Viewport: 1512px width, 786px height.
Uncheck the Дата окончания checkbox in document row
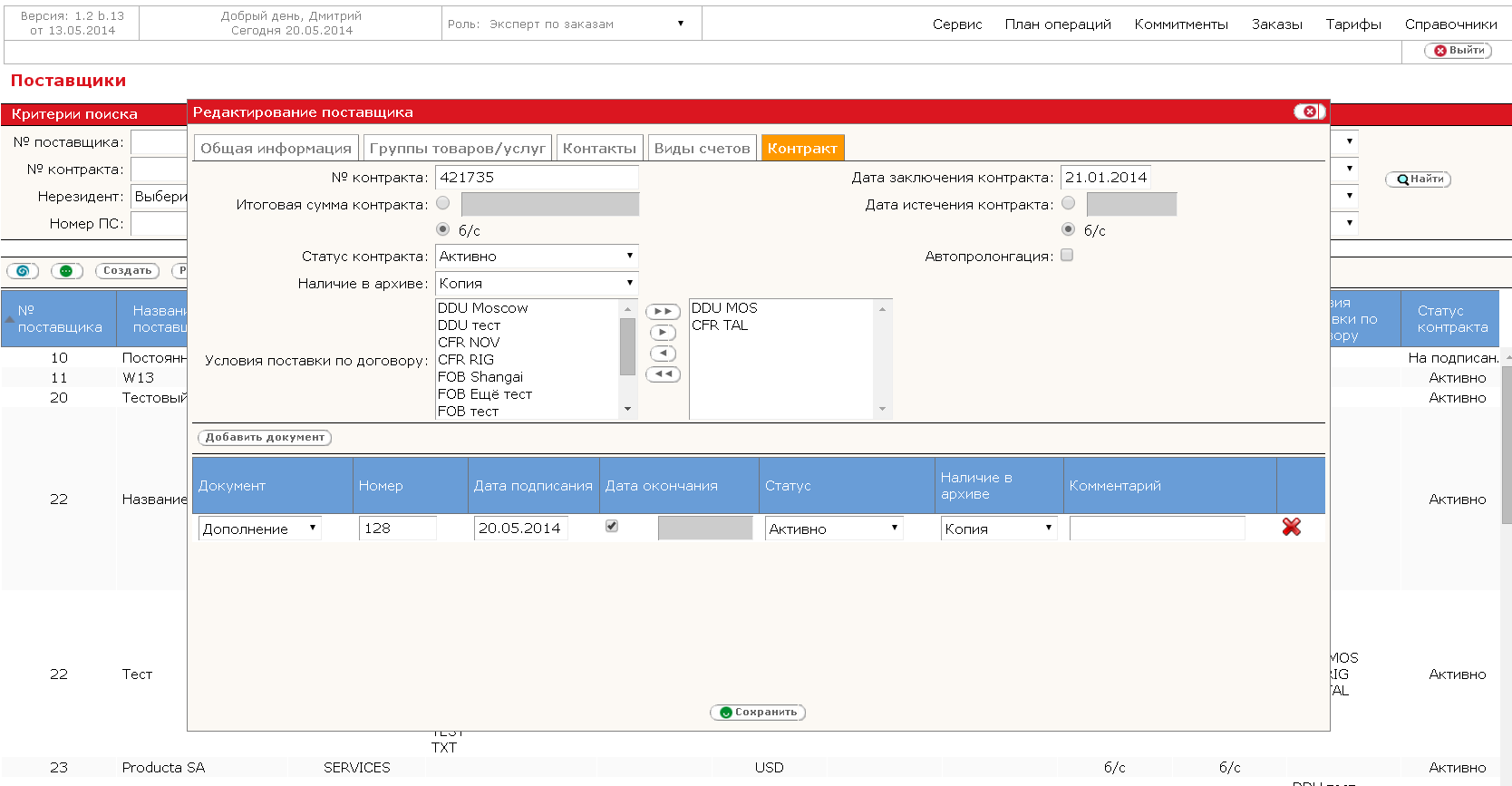point(612,526)
